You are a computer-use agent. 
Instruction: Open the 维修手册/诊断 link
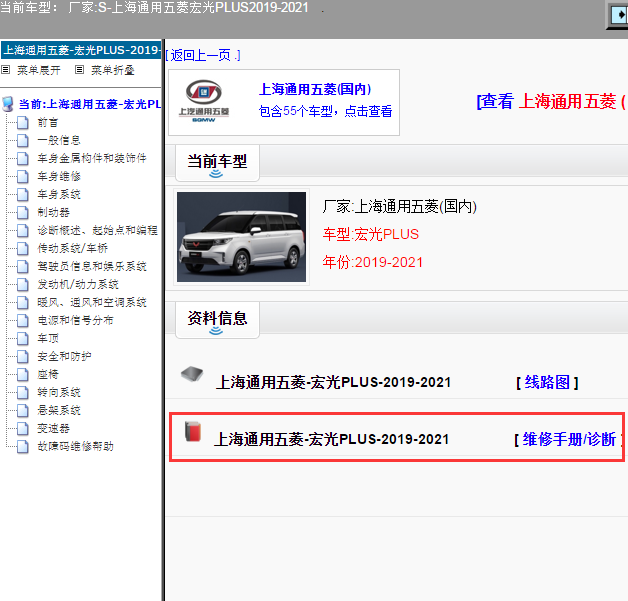pos(569,439)
